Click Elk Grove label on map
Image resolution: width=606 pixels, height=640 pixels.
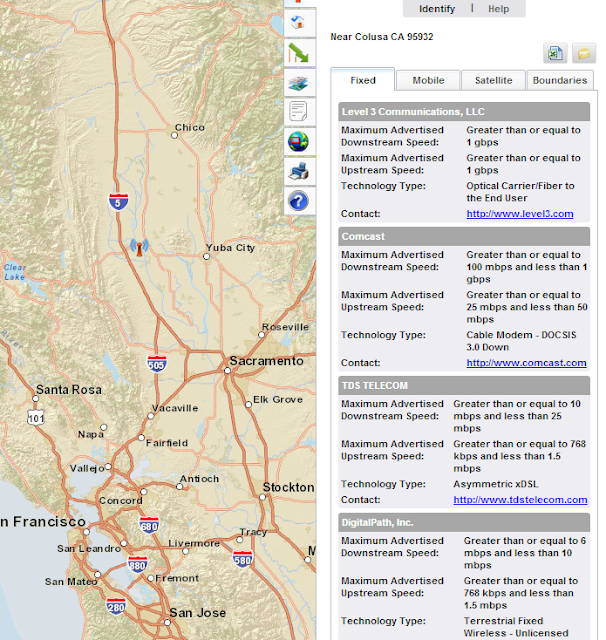278,399
